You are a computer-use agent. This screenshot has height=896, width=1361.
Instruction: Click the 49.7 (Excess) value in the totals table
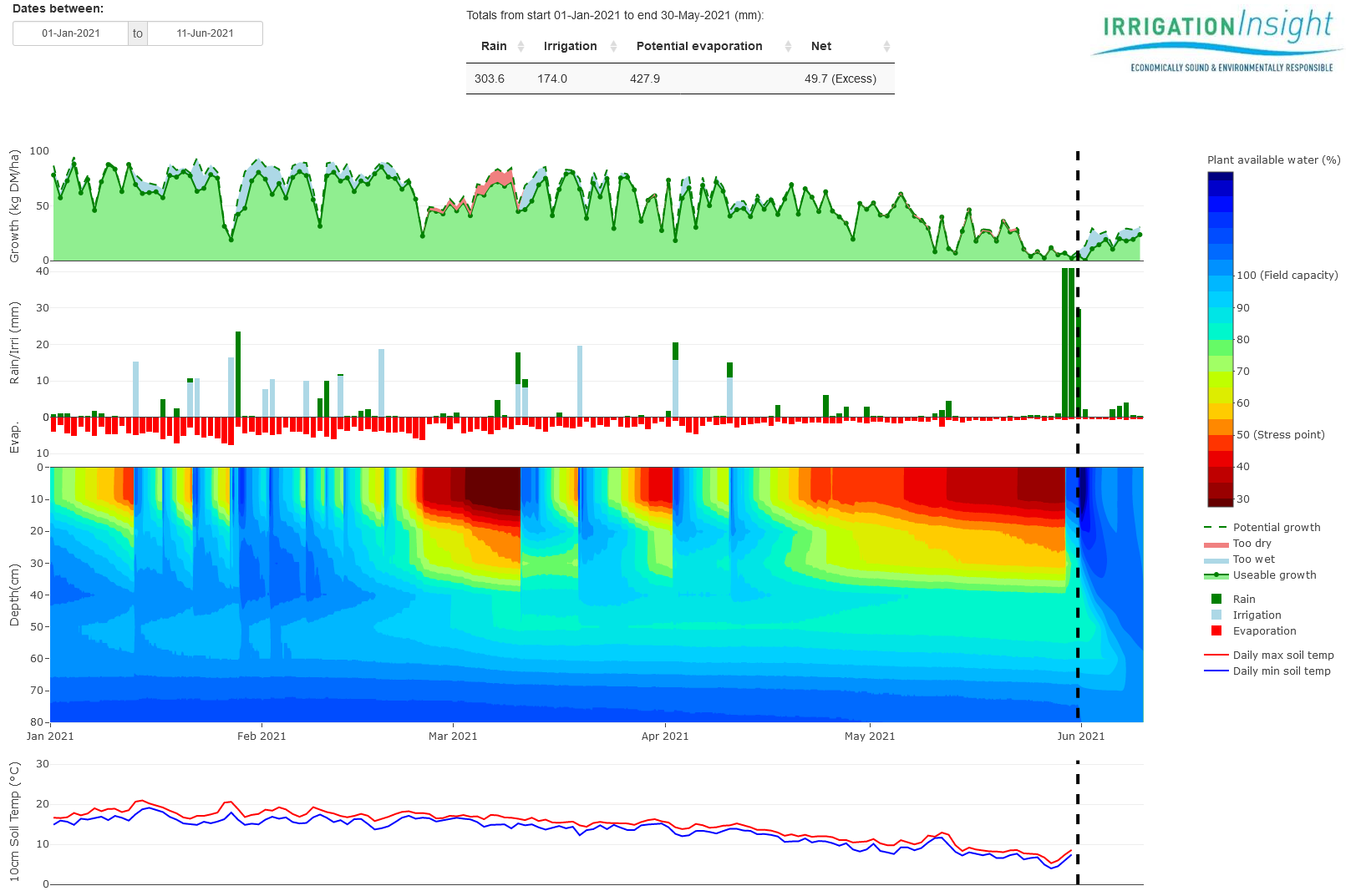point(840,78)
